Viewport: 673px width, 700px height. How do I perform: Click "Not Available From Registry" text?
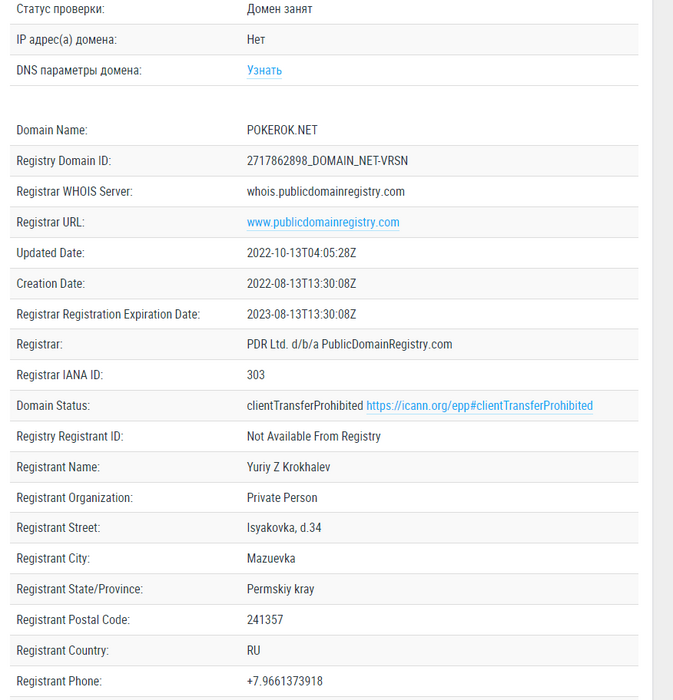click(x=313, y=437)
